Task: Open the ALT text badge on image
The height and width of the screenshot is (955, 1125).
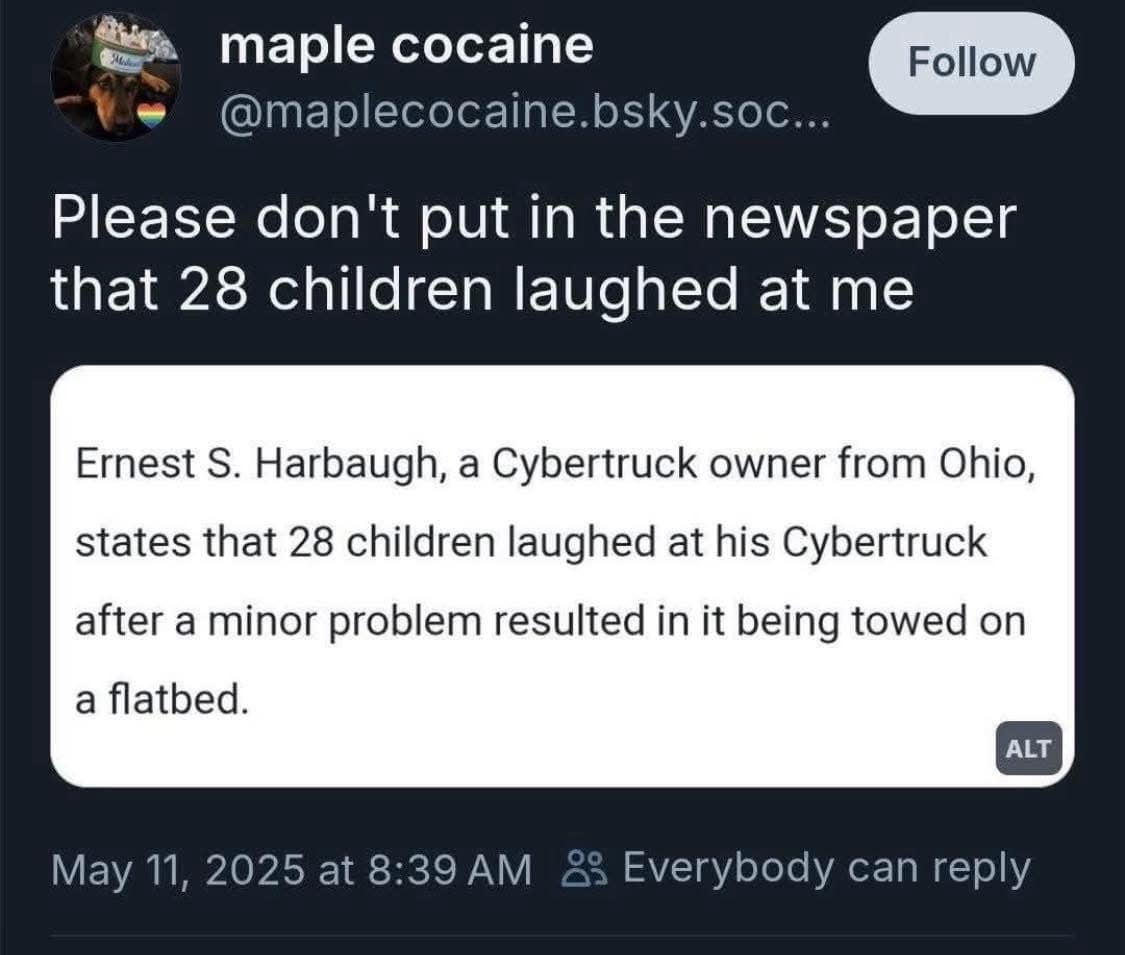Action: (x=1028, y=748)
